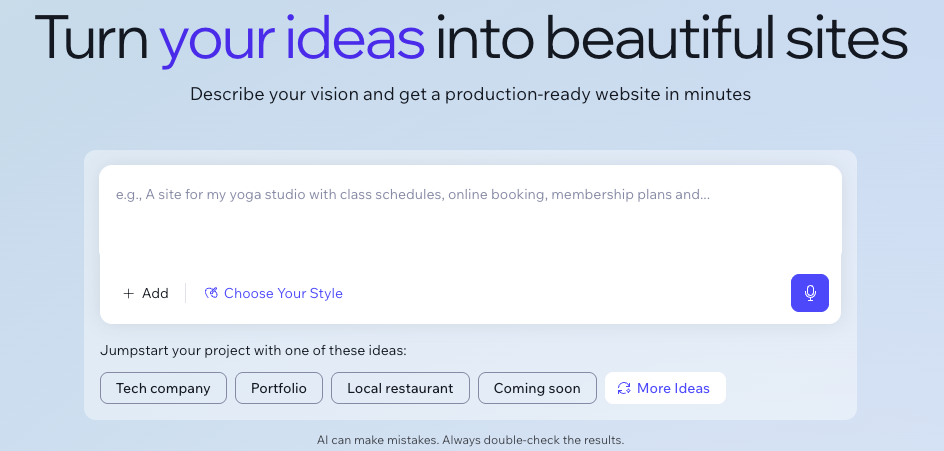Select the Portfolio idea chip

pos(279,388)
